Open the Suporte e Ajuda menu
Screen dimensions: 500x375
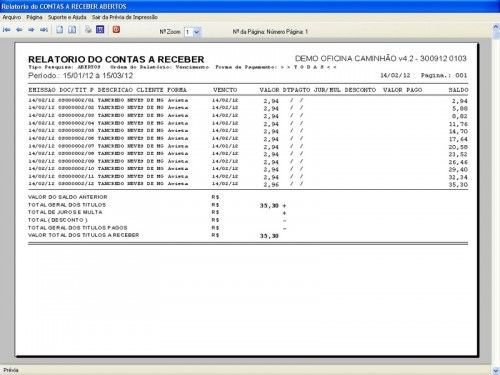[x=67, y=17]
